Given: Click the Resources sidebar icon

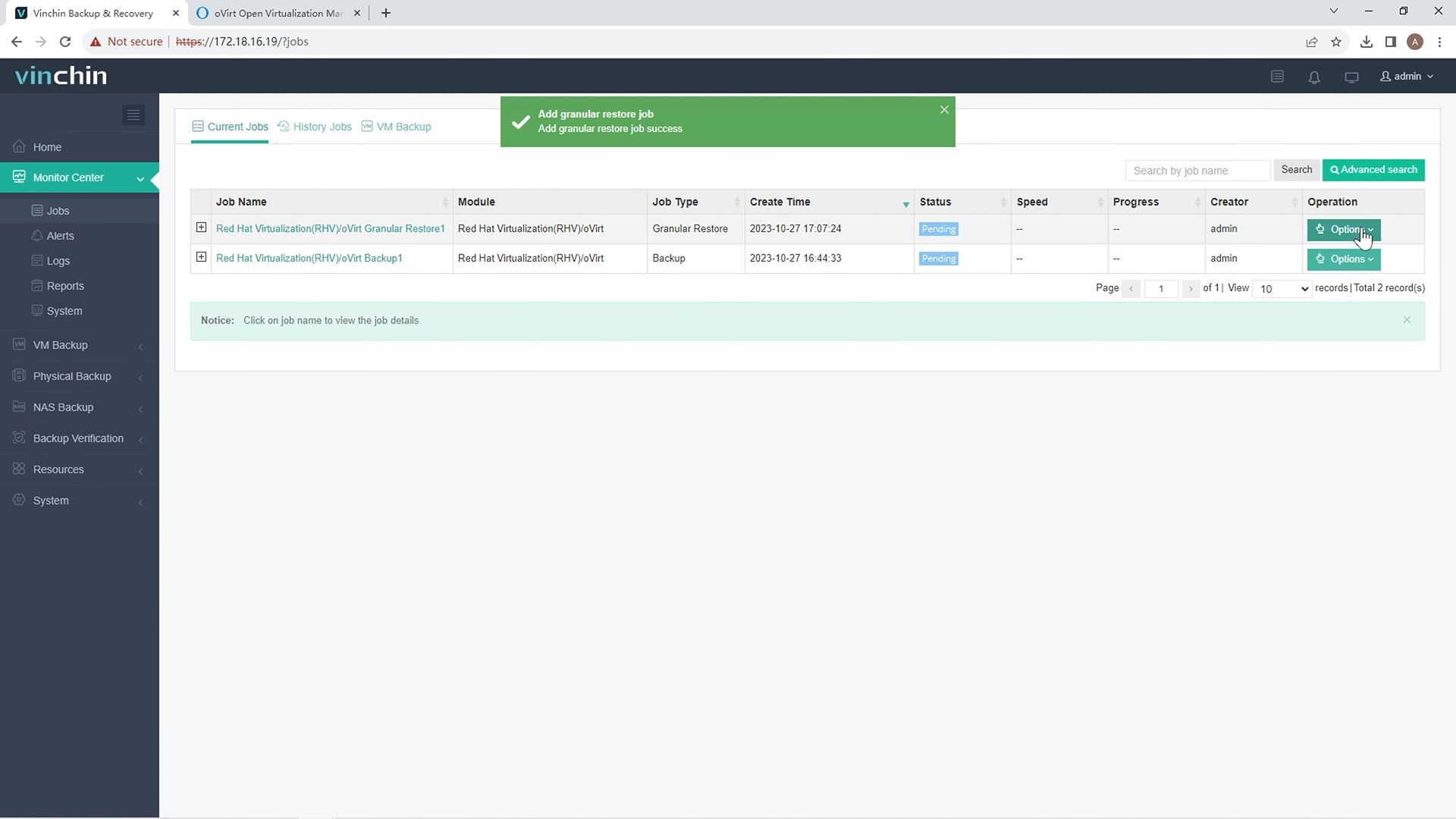Looking at the screenshot, I should pyautogui.click(x=19, y=469).
